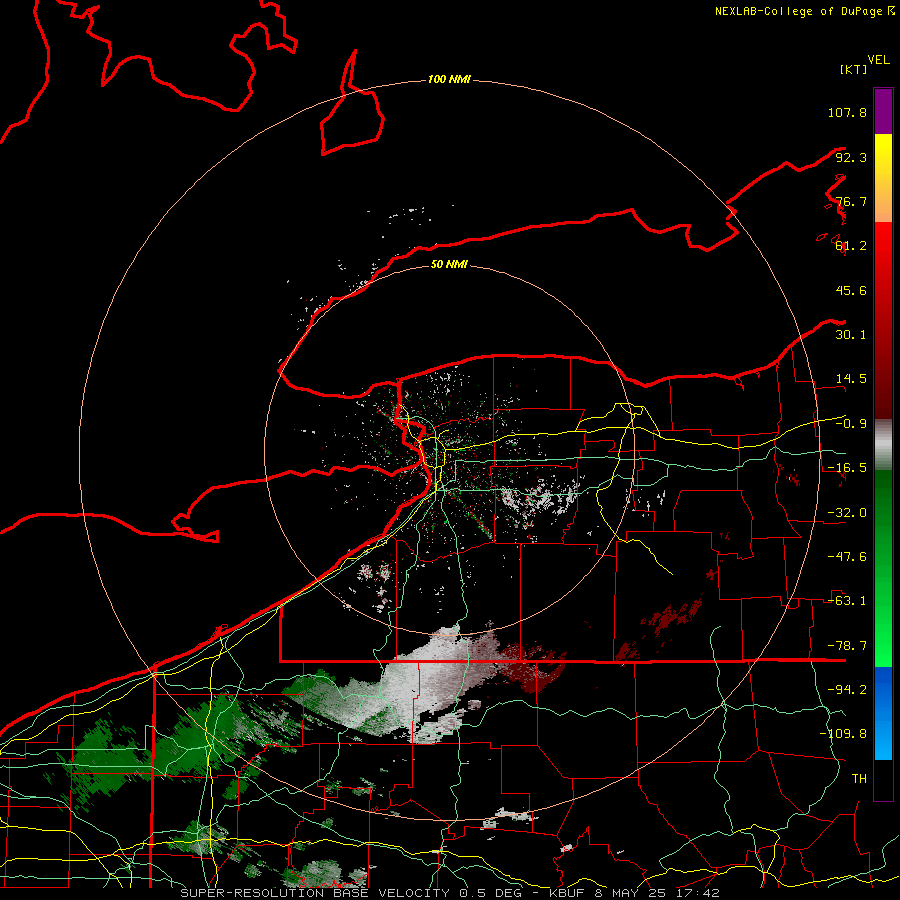Click the 100 NMI range ring label

pos(449,79)
